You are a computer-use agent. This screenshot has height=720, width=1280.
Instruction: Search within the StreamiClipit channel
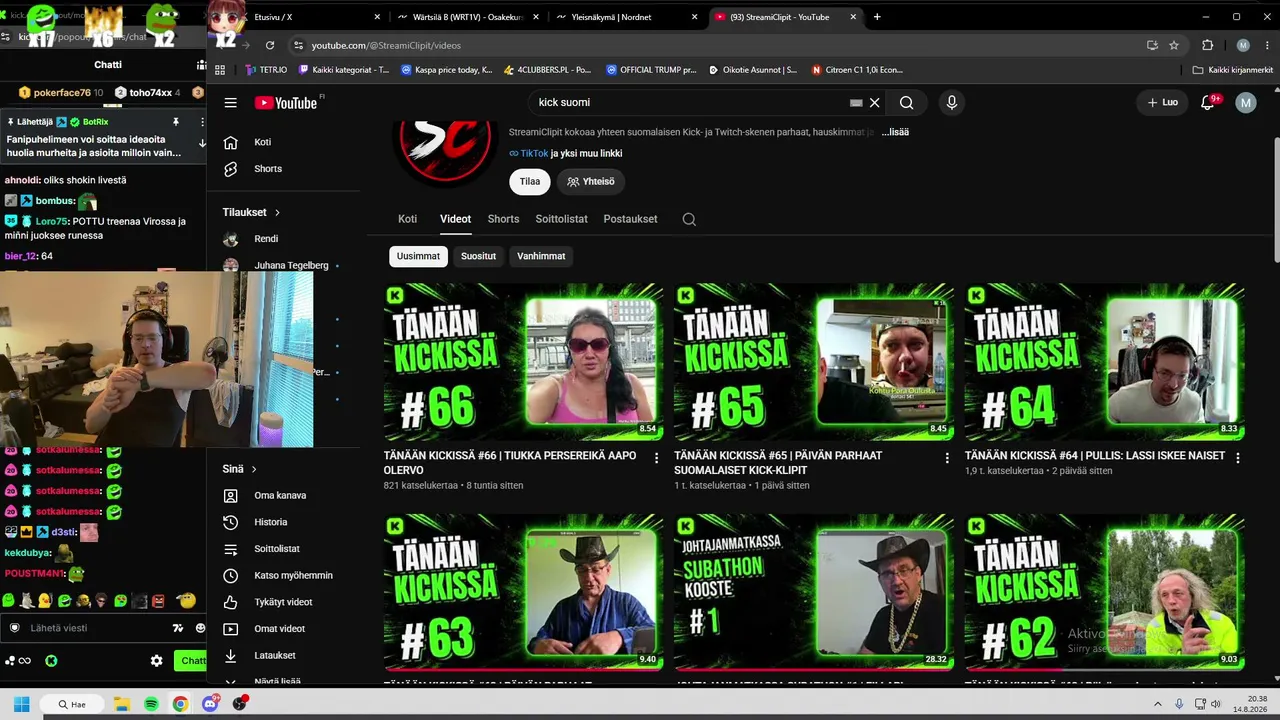coord(689,219)
